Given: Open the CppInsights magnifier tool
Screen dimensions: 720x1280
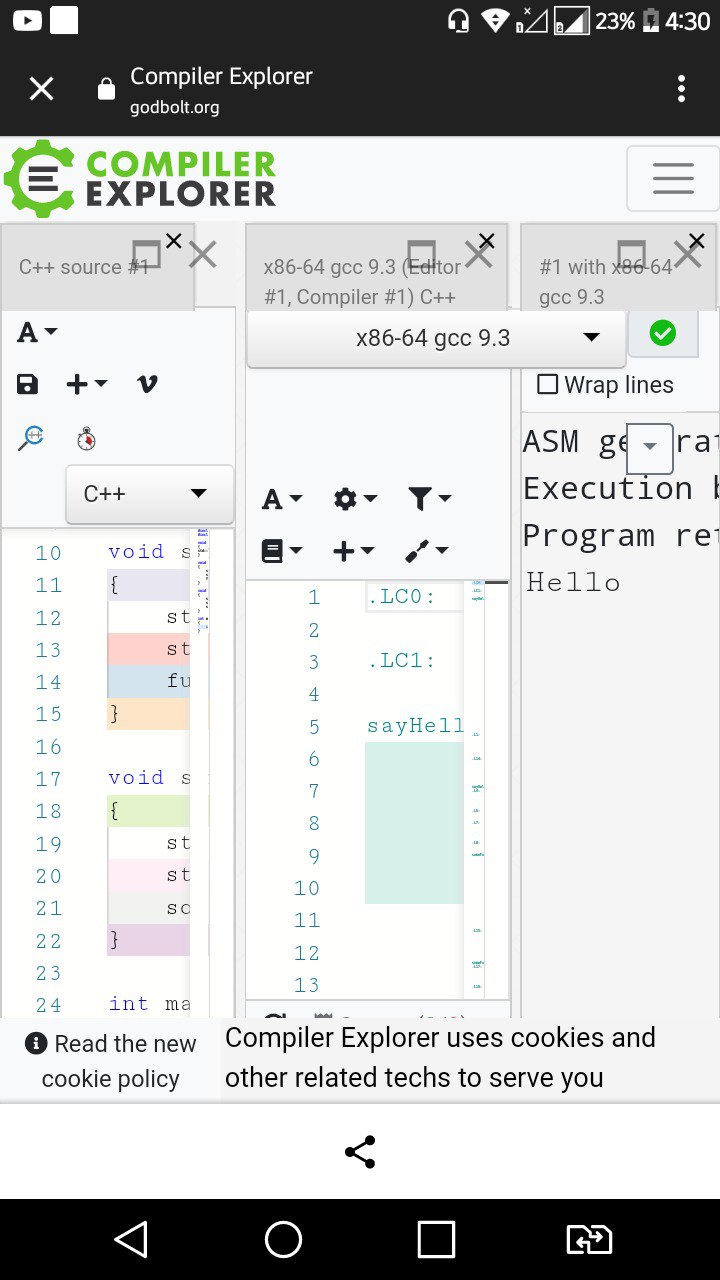Looking at the screenshot, I should (32, 437).
